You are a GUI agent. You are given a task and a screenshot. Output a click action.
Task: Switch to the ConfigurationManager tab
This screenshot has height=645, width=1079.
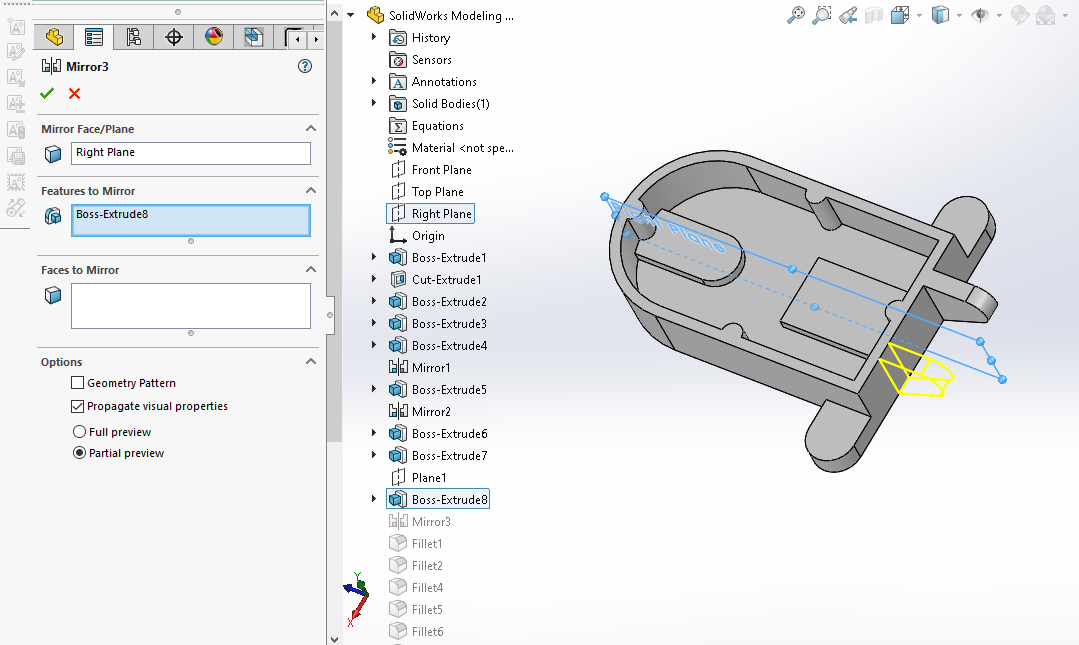[133, 38]
